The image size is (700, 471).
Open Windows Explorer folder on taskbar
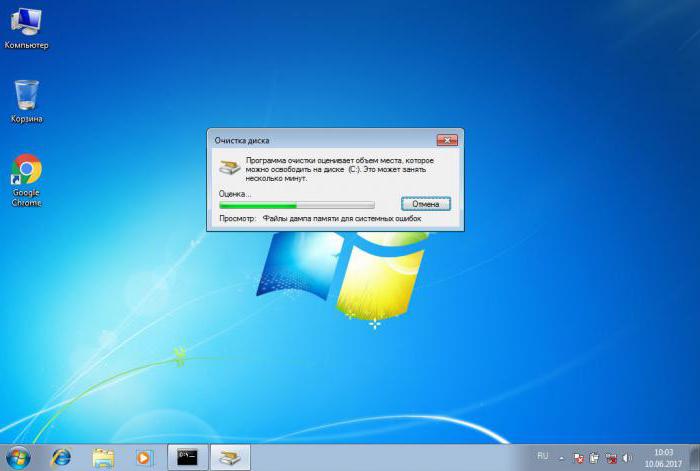point(103,458)
